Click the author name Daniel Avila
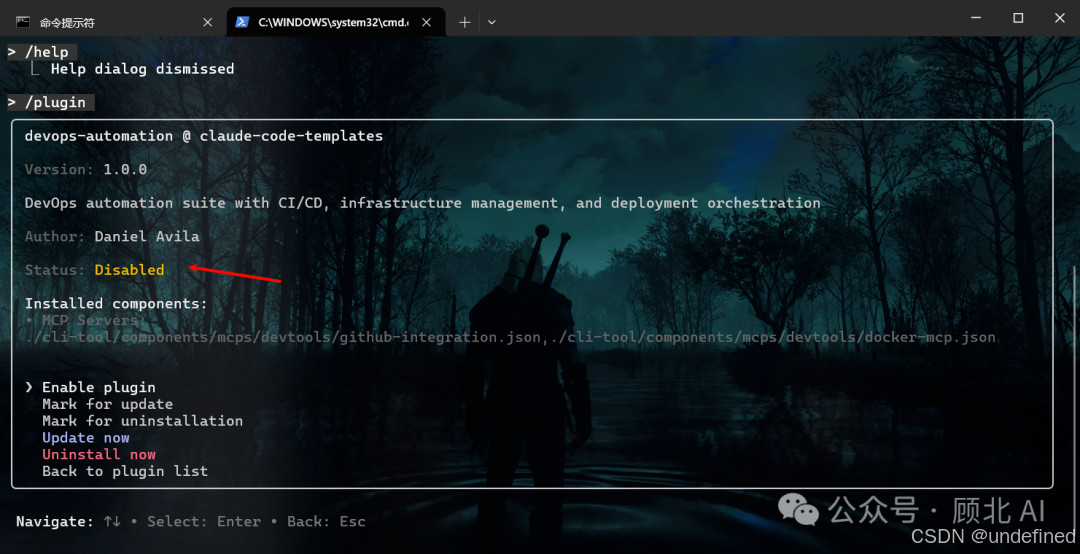 [x=147, y=236]
